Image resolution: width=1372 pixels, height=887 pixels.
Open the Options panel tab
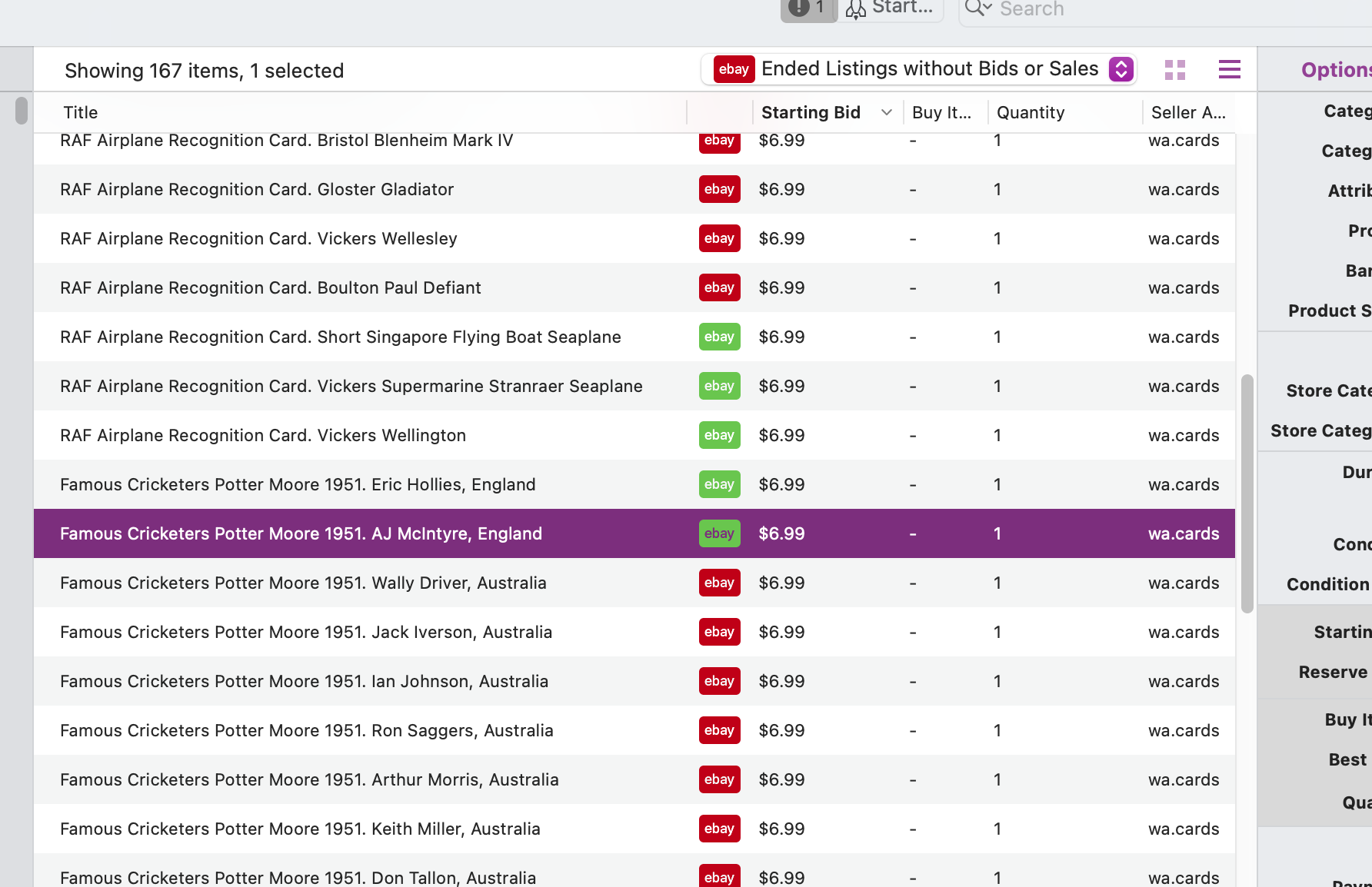[1336, 70]
